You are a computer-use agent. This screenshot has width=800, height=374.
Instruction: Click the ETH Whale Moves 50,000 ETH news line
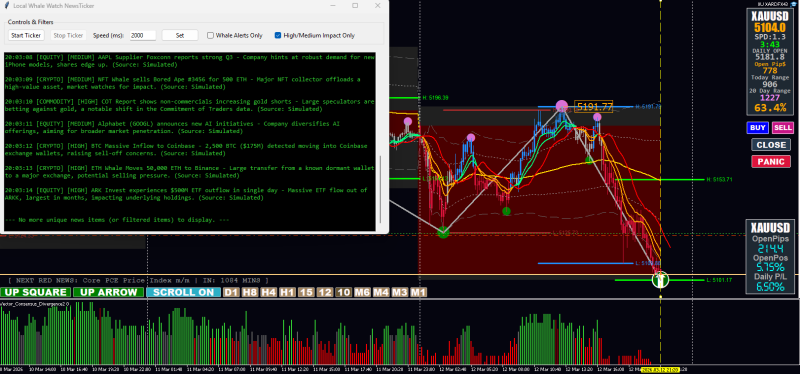[190, 171]
